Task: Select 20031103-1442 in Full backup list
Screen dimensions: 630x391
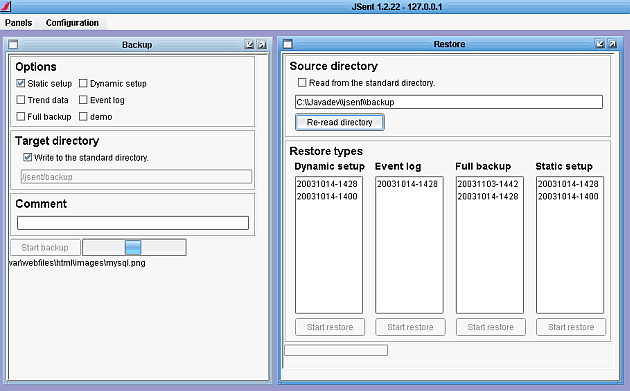Action: click(488, 184)
